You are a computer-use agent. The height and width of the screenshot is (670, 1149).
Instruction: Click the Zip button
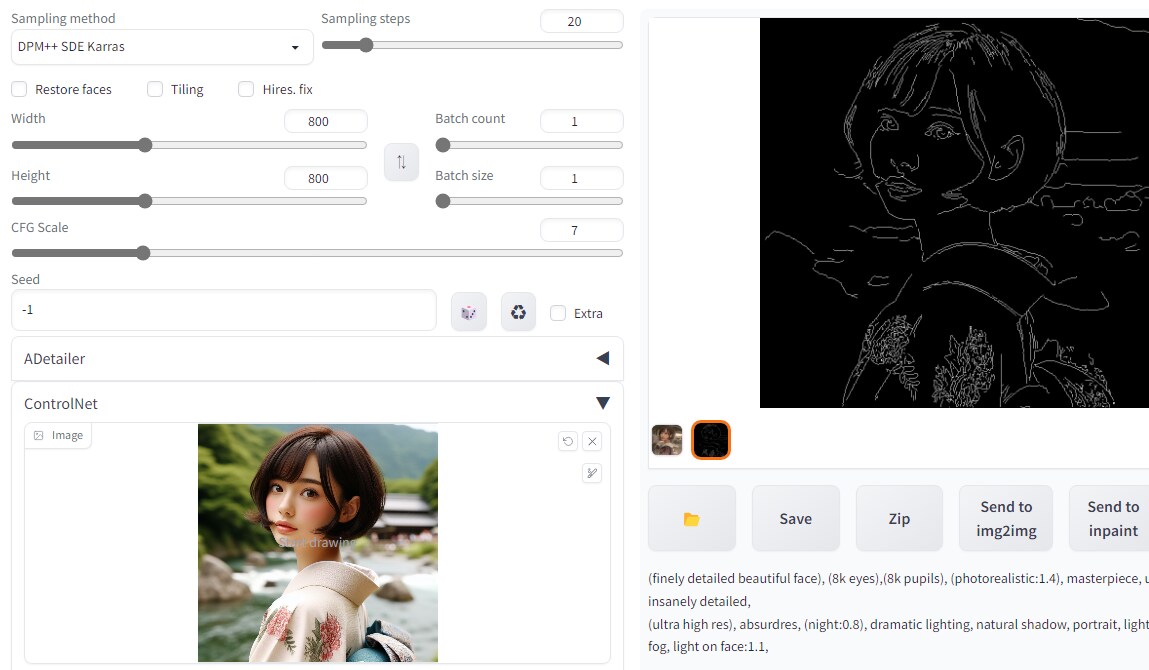coord(899,518)
